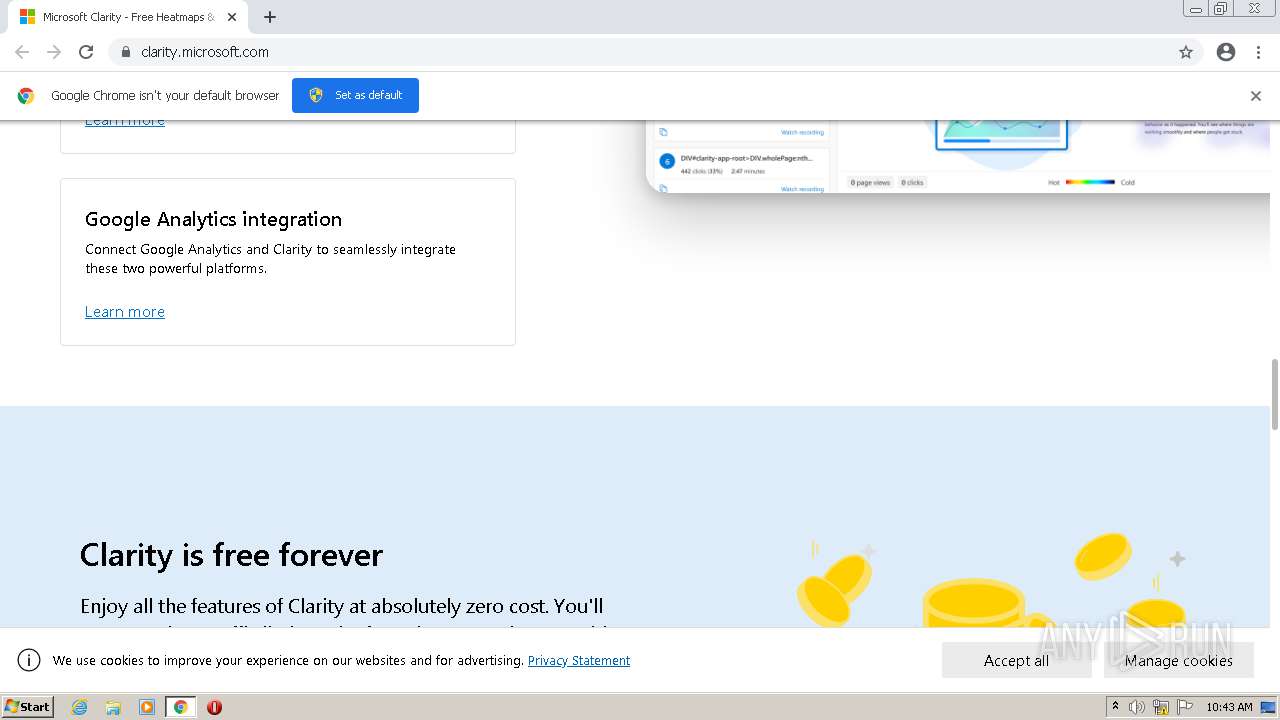
Task: Open the Privacy Statement link
Action: point(579,660)
